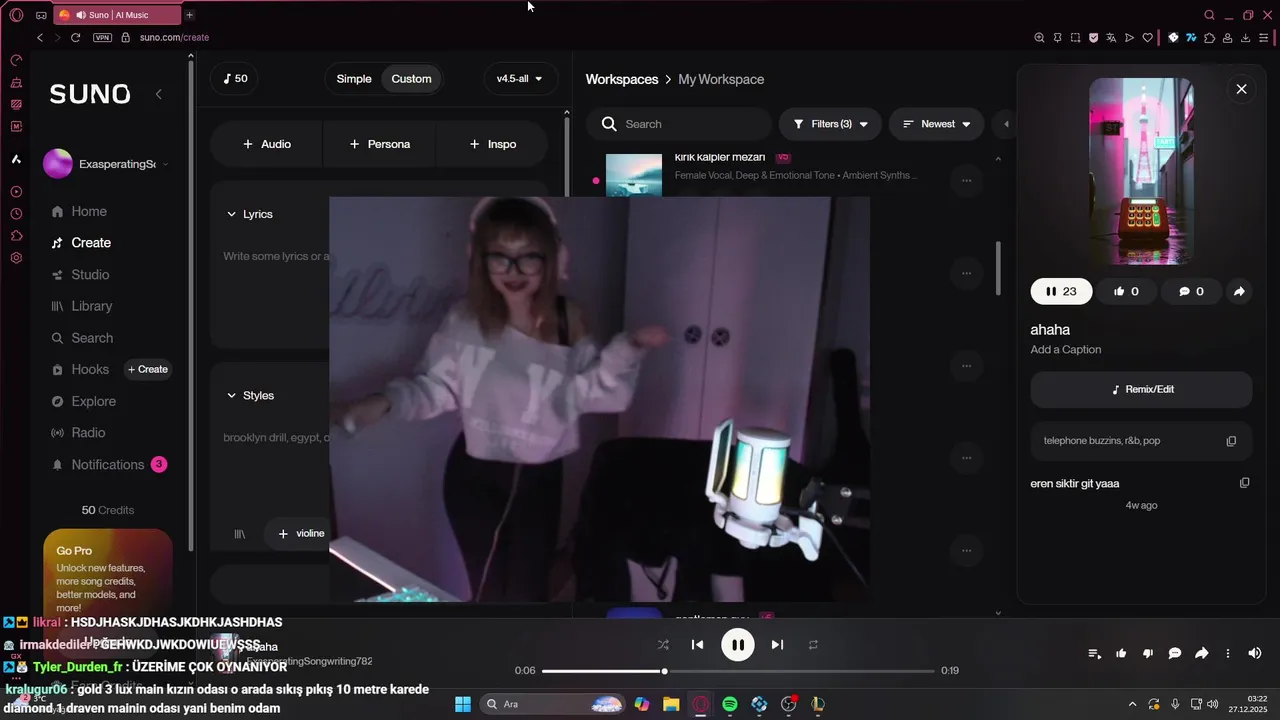This screenshot has width=1280, height=720.
Task: Like the ahaha song in panel
Action: (x=1127, y=291)
